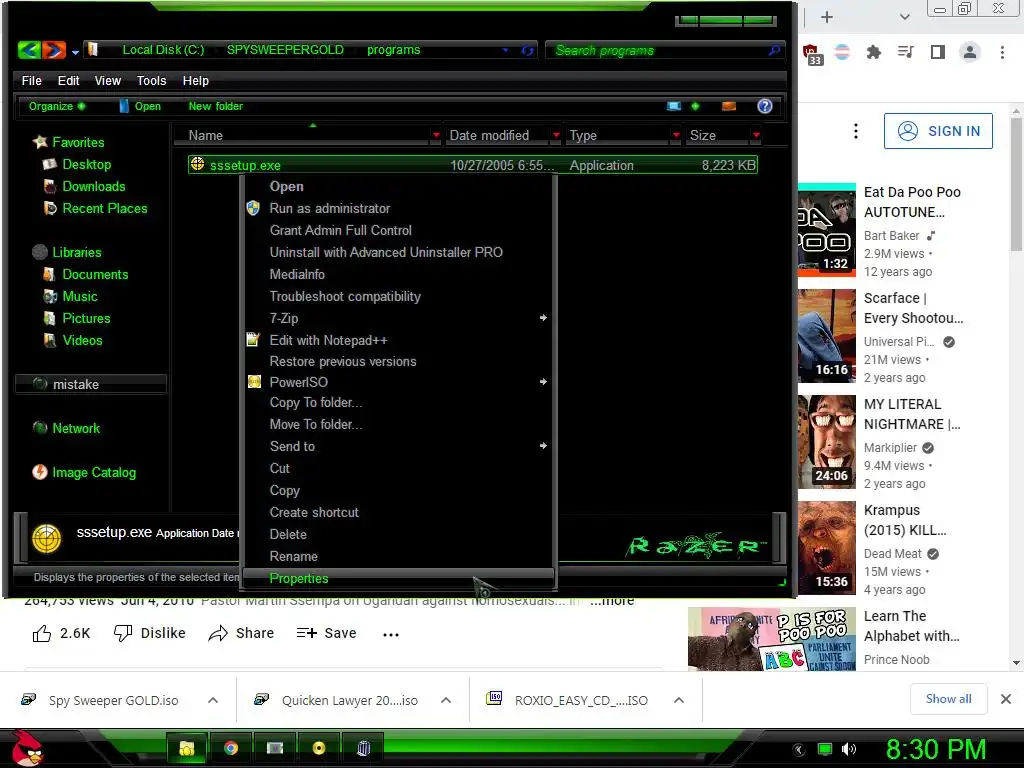Click the Chrome profile avatar icon
This screenshot has height=768, width=1024.
pyautogui.click(x=970, y=52)
